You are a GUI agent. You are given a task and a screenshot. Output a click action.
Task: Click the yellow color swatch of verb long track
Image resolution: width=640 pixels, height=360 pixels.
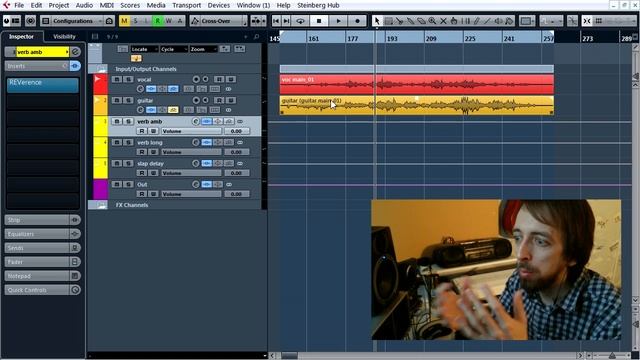point(100,147)
